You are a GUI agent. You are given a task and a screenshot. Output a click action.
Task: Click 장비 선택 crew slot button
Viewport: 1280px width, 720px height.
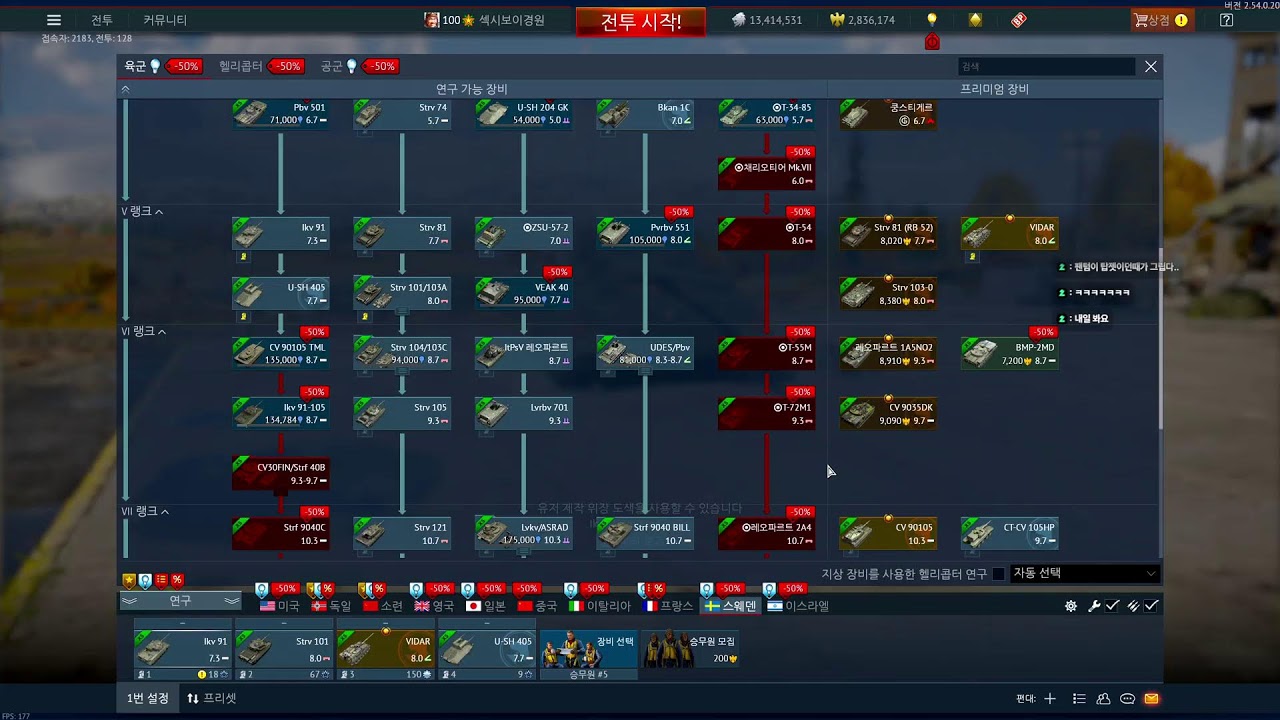pyautogui.click(x=588, y=650)
